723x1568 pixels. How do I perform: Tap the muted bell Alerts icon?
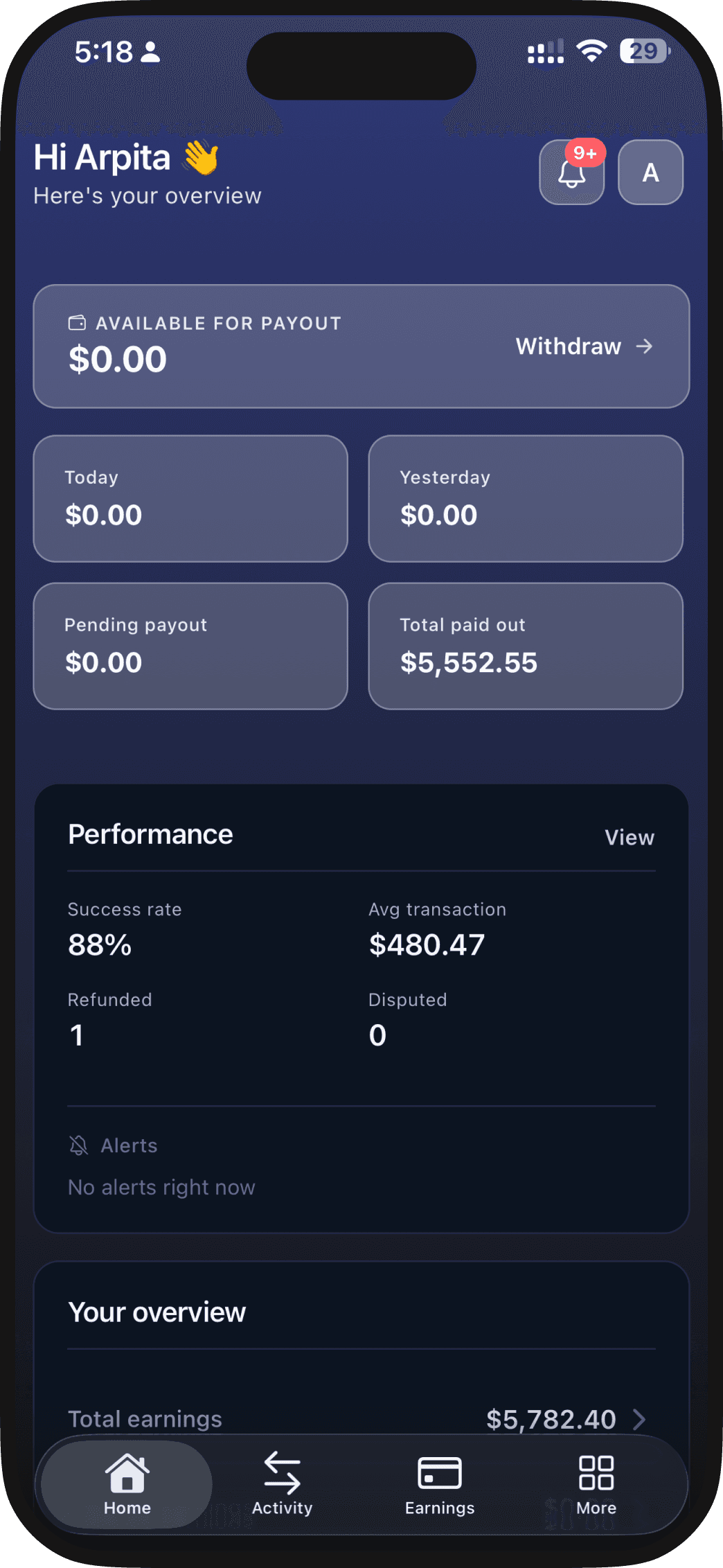point(79,1145)
